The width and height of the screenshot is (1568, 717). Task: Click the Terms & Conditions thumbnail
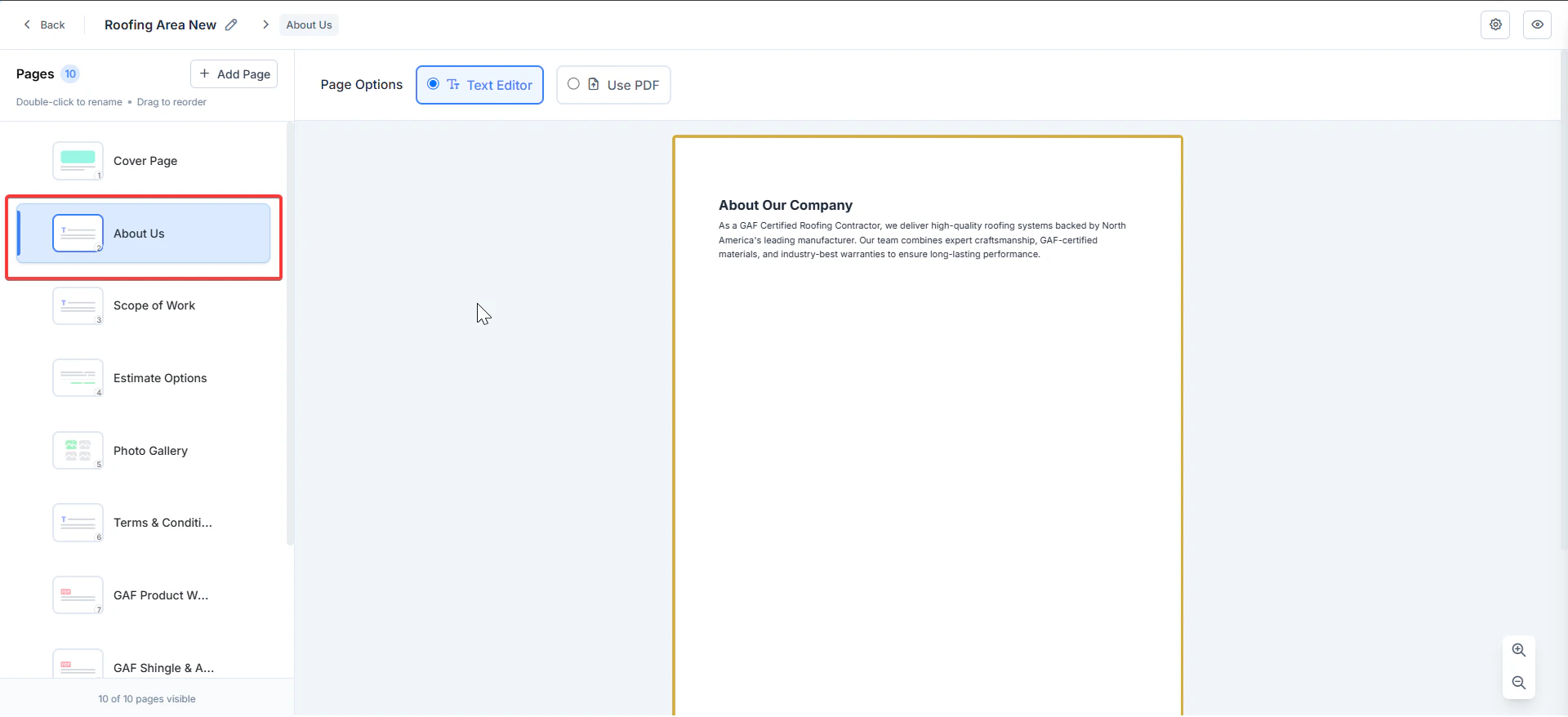tap(78, 523)
